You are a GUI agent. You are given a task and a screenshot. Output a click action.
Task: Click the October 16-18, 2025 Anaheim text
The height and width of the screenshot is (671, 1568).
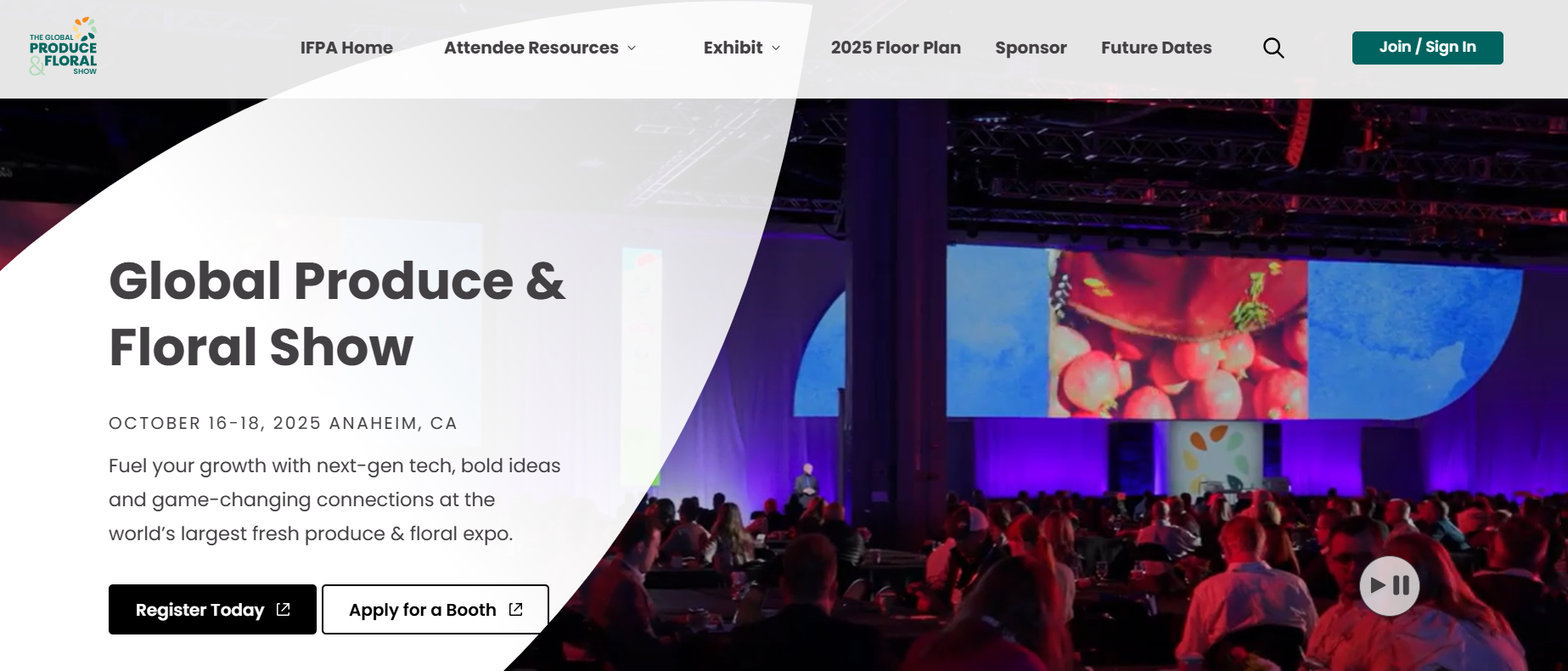tap(283, 423)
